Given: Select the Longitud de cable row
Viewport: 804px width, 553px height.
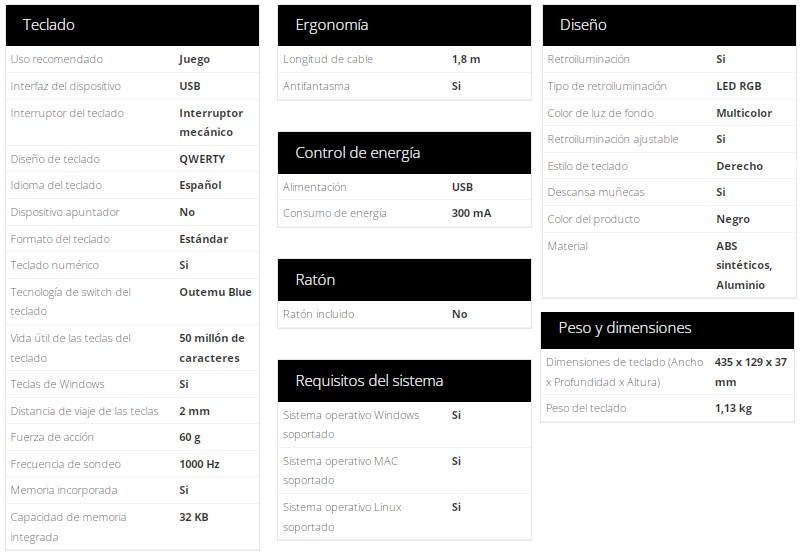Looking at the screenshot, I should pyautogui.click(x=404, y=59).
